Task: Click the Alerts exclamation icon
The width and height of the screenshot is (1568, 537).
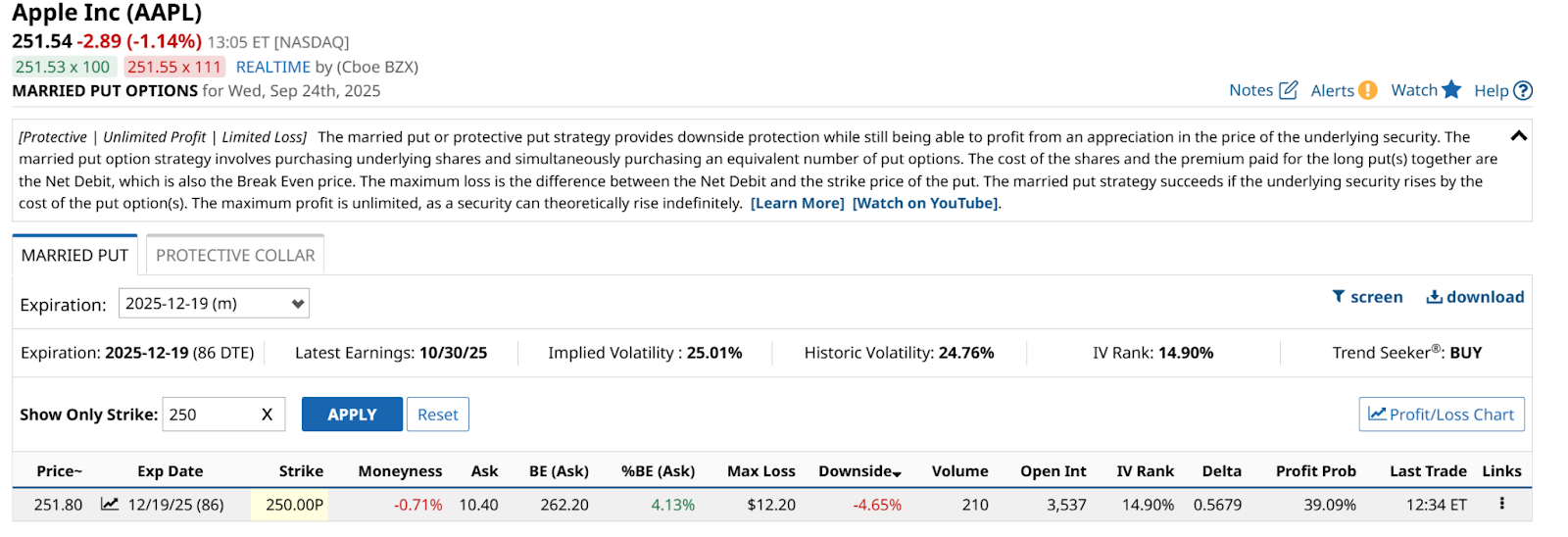Action: click(1367, 90)
